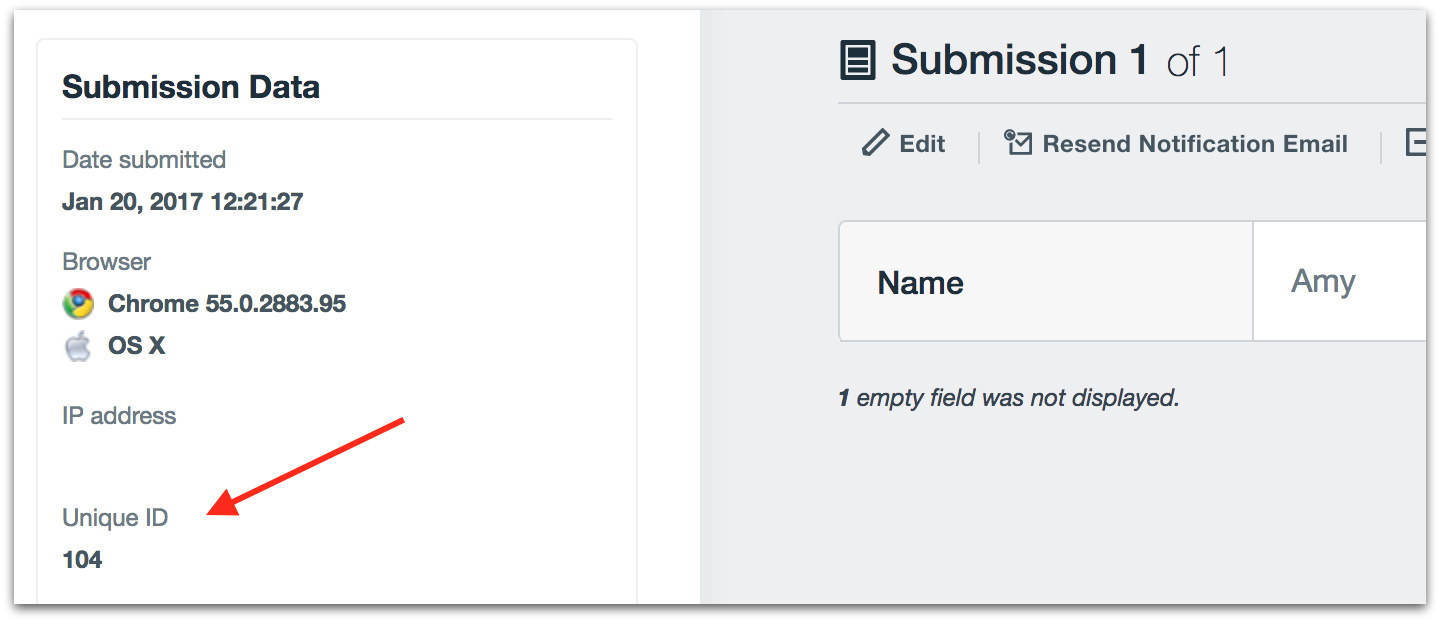The height and width of the screenshot is (622, 1440).
Task: Click the Date submitted label
Action: pos(144,160)
